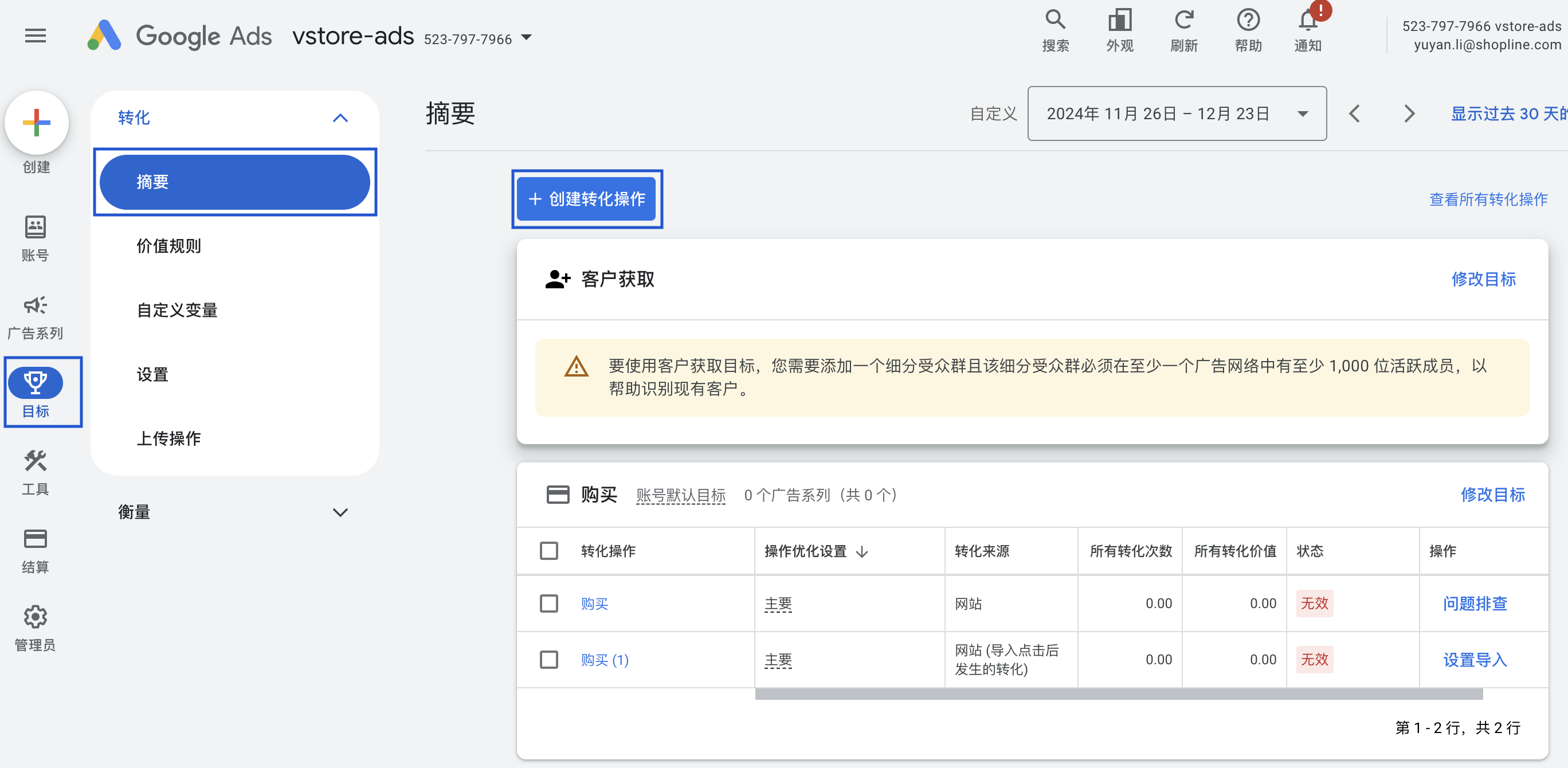This screenshot has height=768, width=1568.
Task: Click the 账号默认目标 label
Action: point(680,495)
